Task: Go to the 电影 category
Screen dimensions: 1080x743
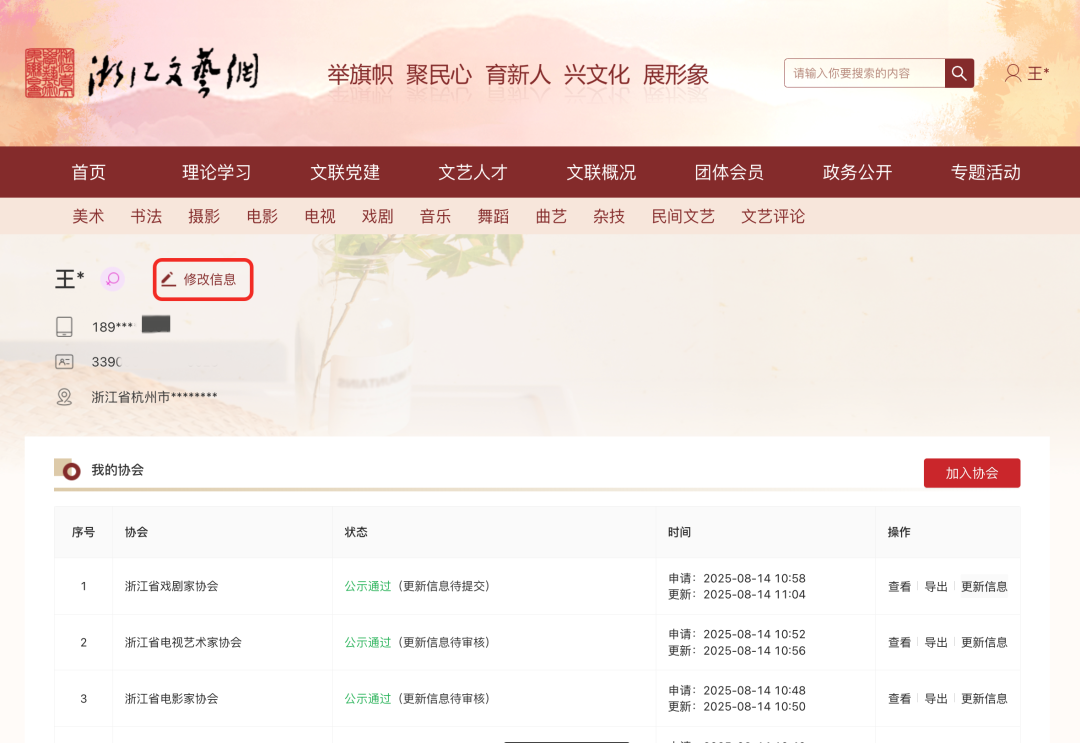Action: (262, 216)
